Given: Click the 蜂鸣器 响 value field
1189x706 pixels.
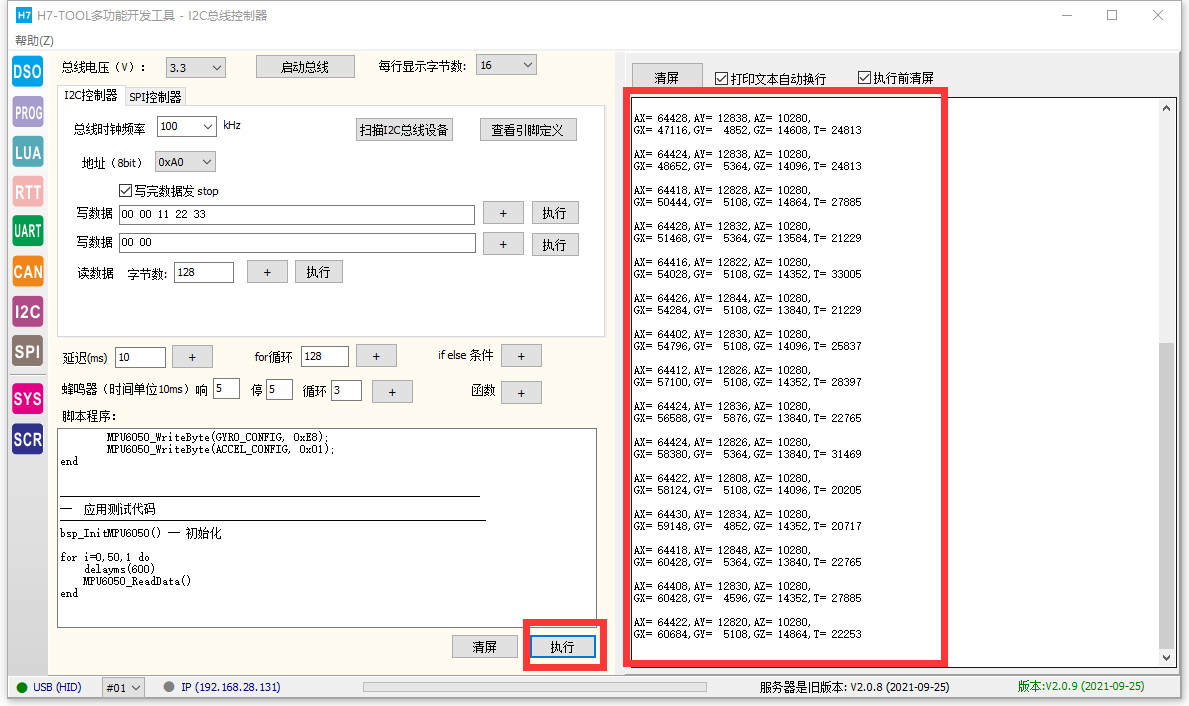Looking at the screenshot, I should [x=227, y=389].
